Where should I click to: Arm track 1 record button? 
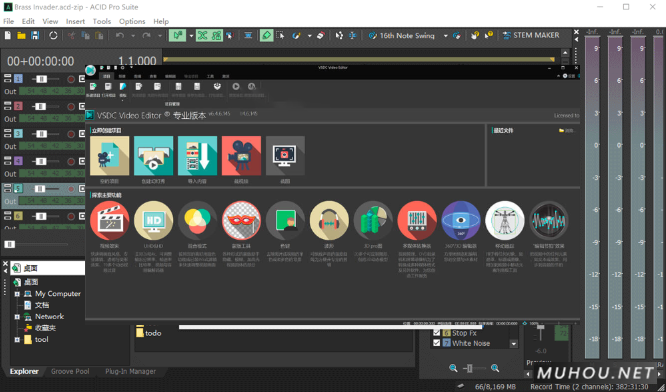tap(71, 79)
